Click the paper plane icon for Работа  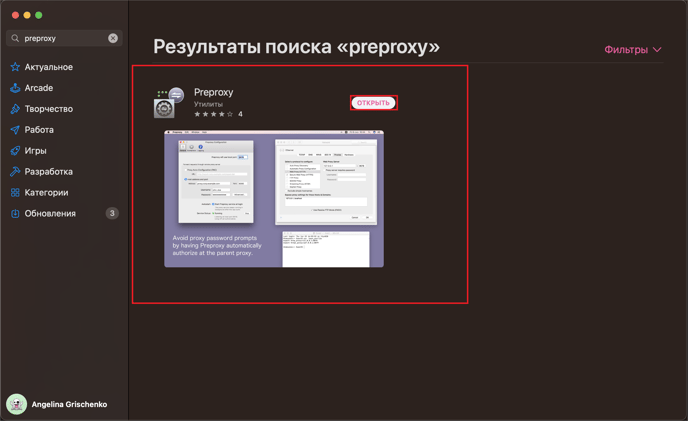point(15,130)
